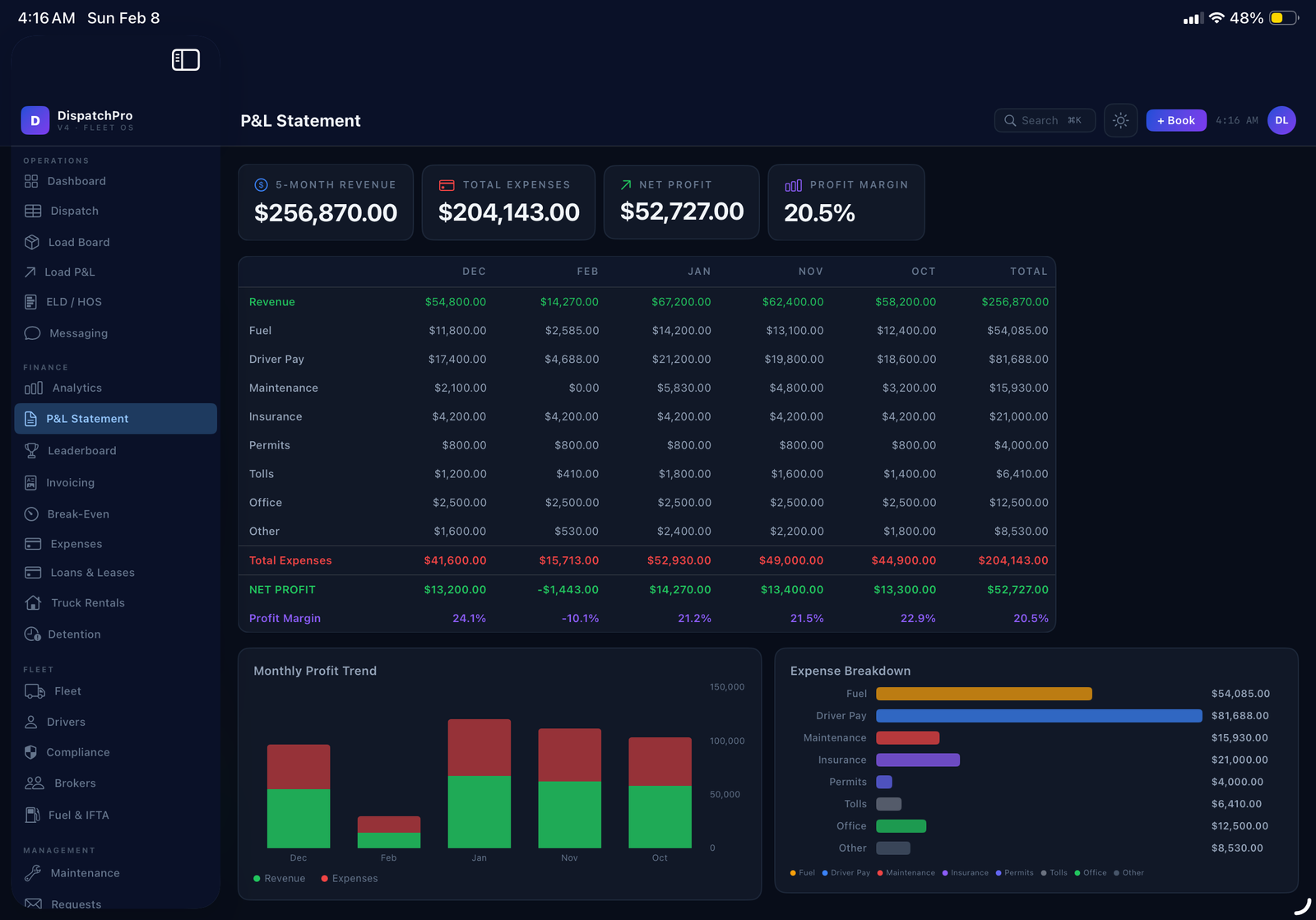This screenshot has width=1316, height=920.
Task: Click the Dashboard grid icon
Action: point(31,181)
